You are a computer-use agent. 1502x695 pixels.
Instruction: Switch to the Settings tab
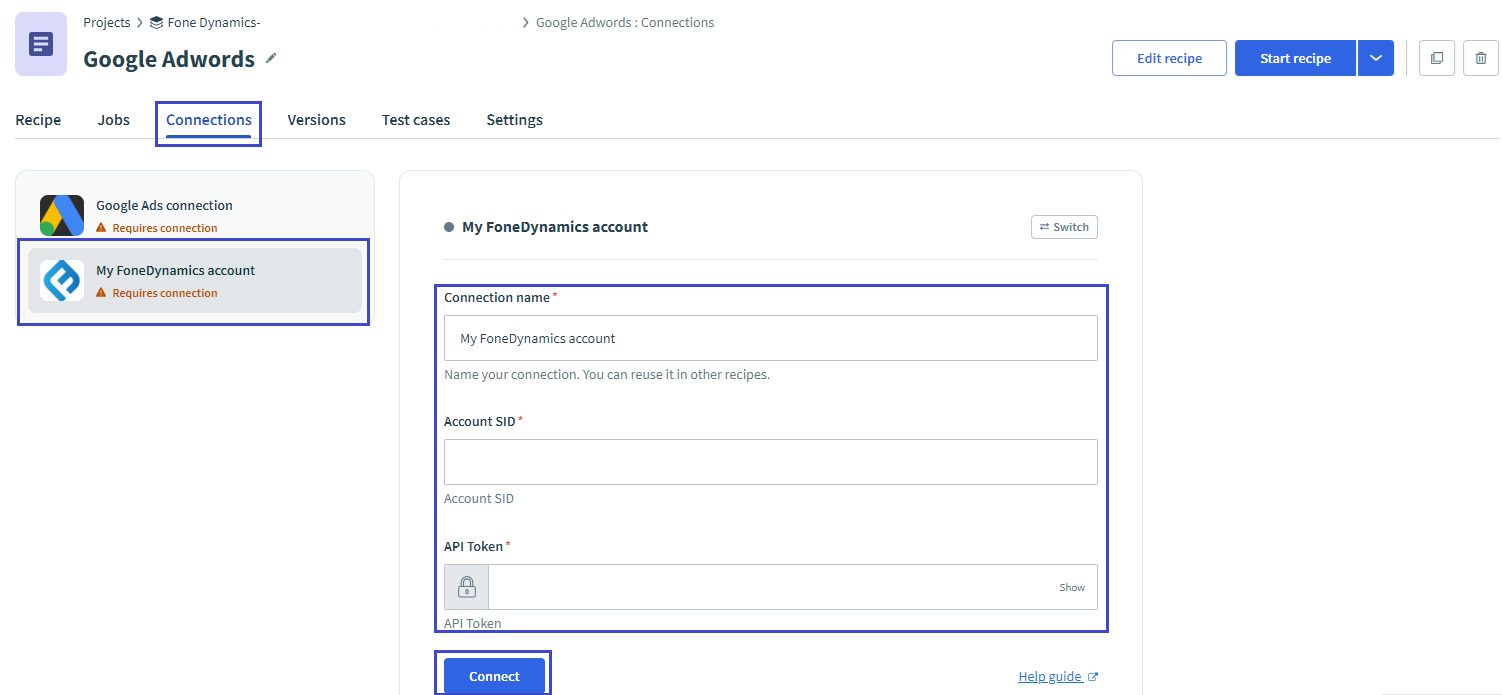pyautogui.click(x=515, y=120)
